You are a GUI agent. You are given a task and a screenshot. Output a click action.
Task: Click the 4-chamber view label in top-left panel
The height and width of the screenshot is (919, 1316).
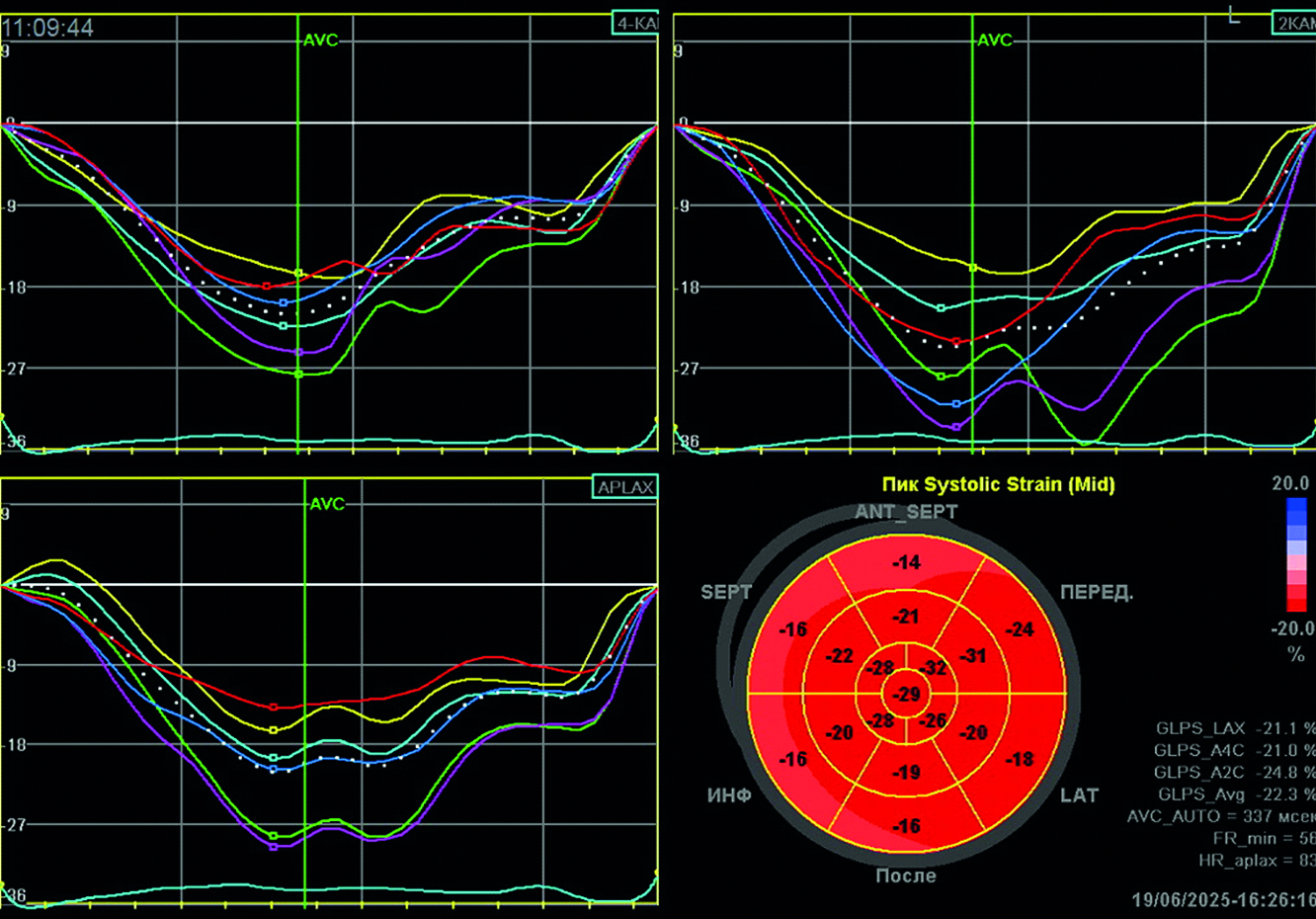(635, 24)
